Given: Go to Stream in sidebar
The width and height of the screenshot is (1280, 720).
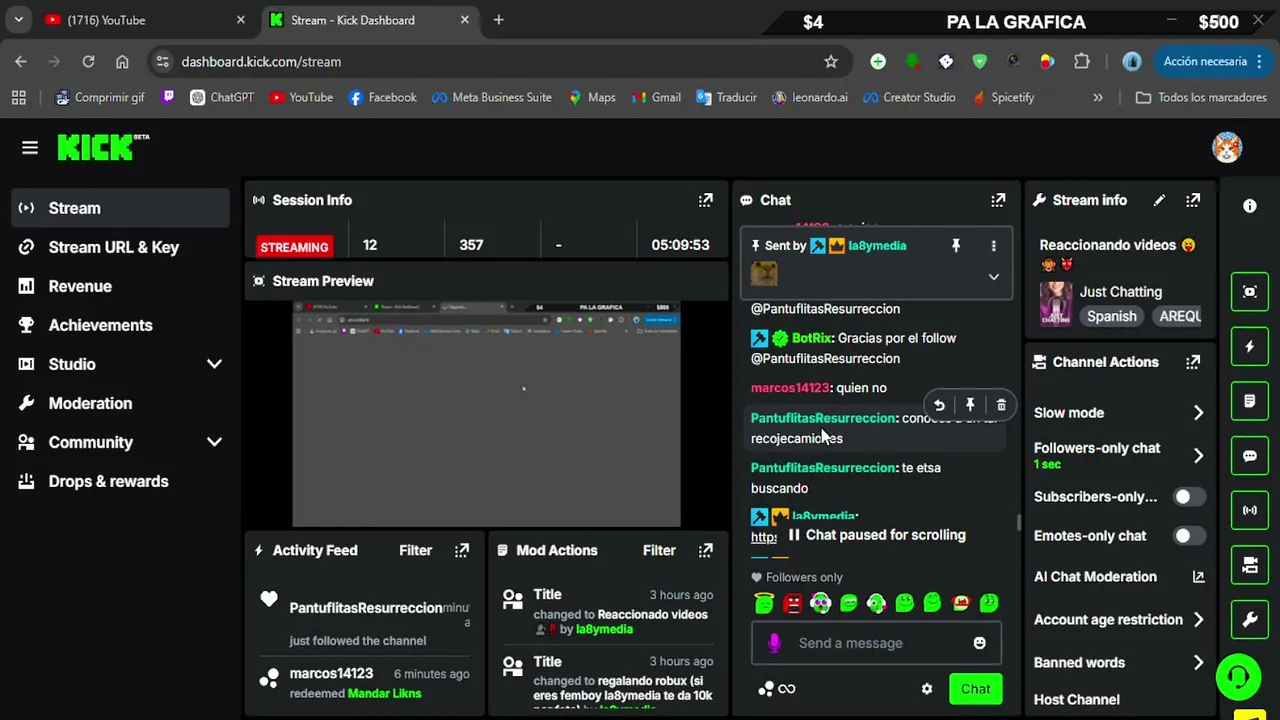Looking at the screenshot, I should click(120, 208).
